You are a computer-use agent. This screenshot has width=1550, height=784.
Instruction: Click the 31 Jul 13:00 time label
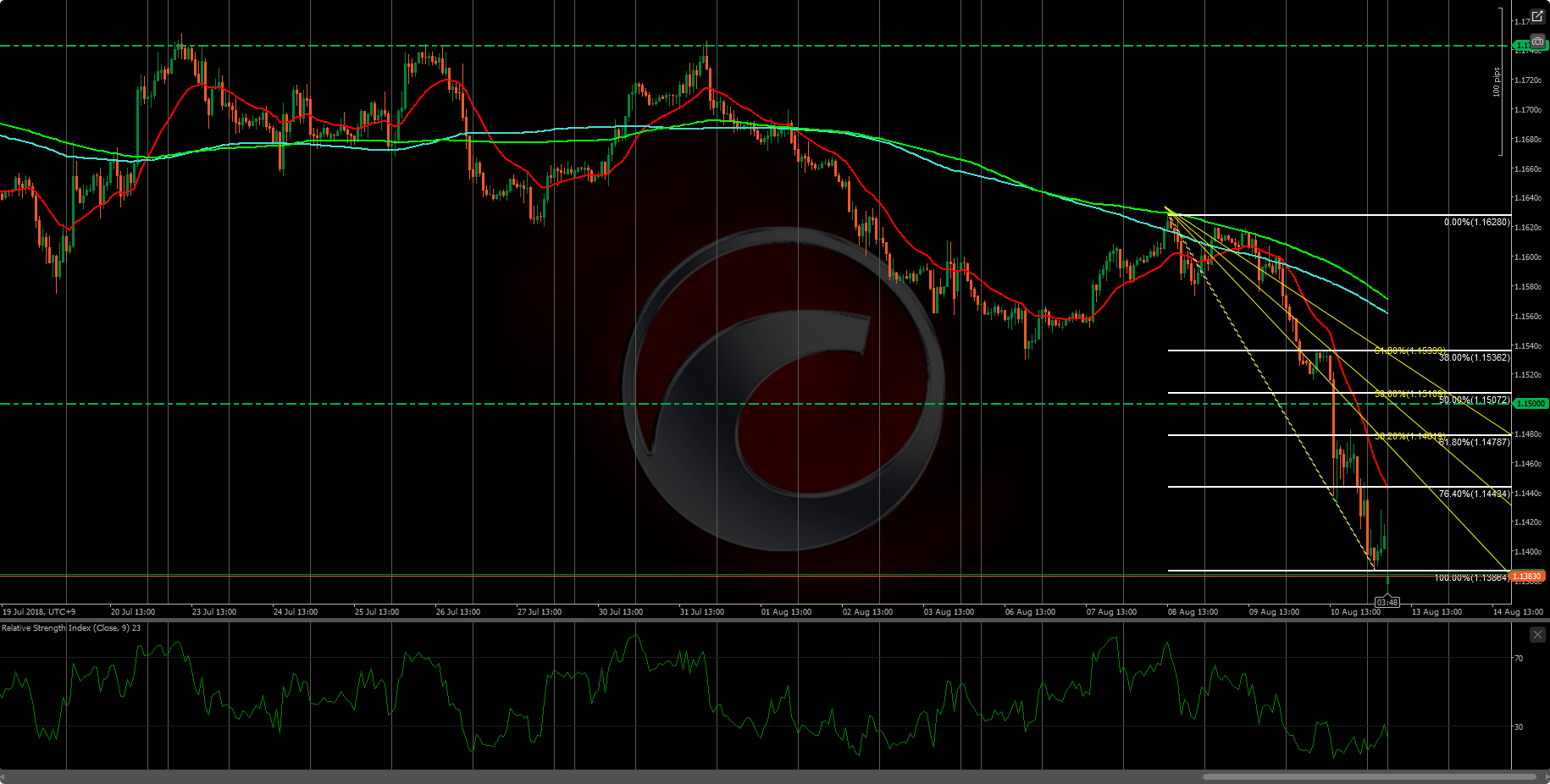click(x=702, y=611)
